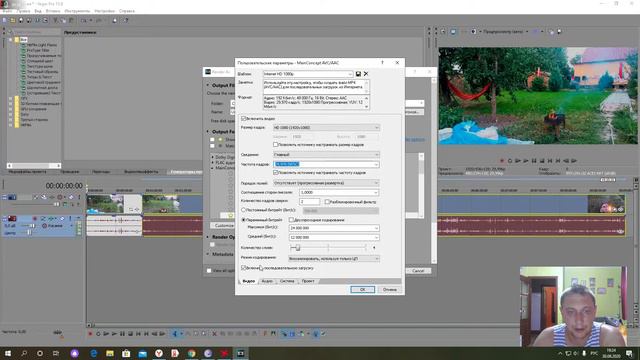Image resolution: width=640 pixels, height=360 pixels.
Task: Click the Количество слоев slider handle
Action: tap(298, 248)
